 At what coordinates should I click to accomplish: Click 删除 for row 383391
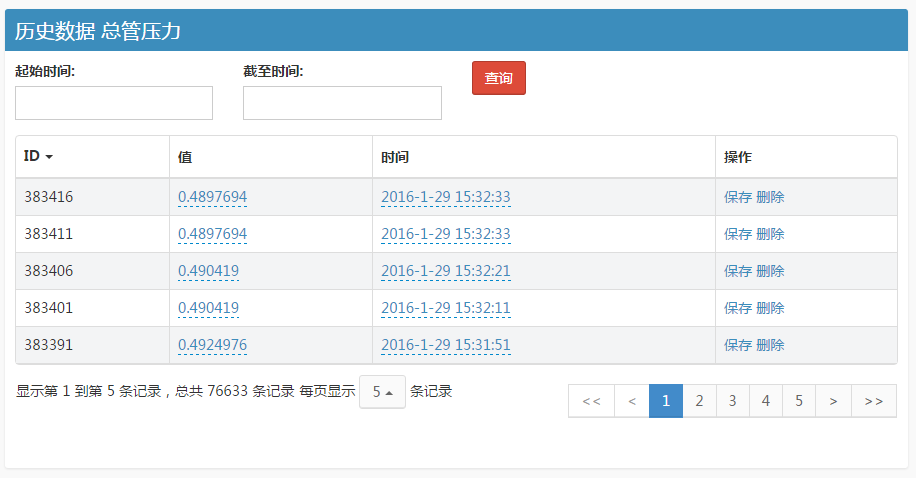point(770,345)
